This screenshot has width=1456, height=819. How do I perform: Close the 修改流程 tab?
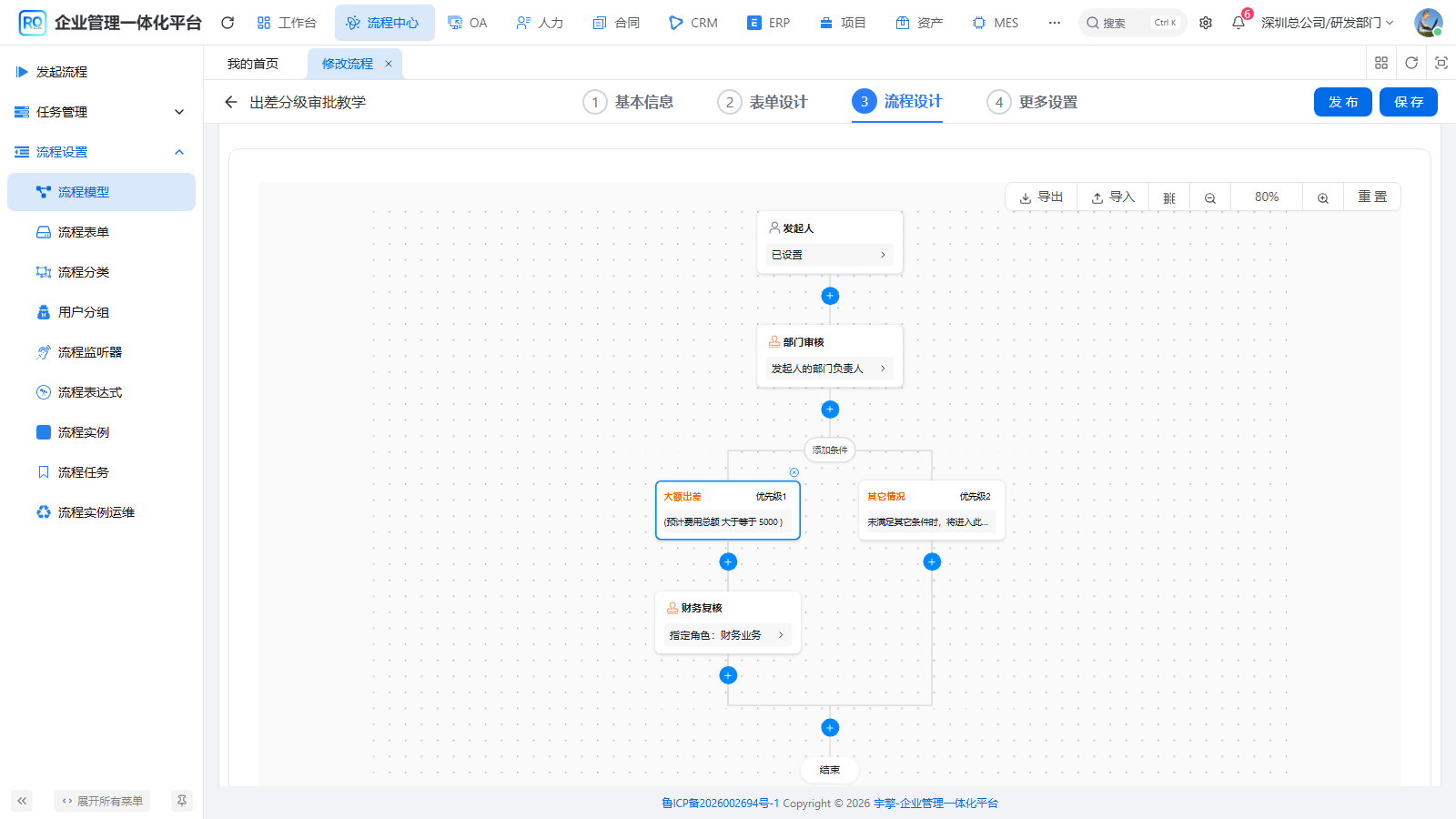389,64
